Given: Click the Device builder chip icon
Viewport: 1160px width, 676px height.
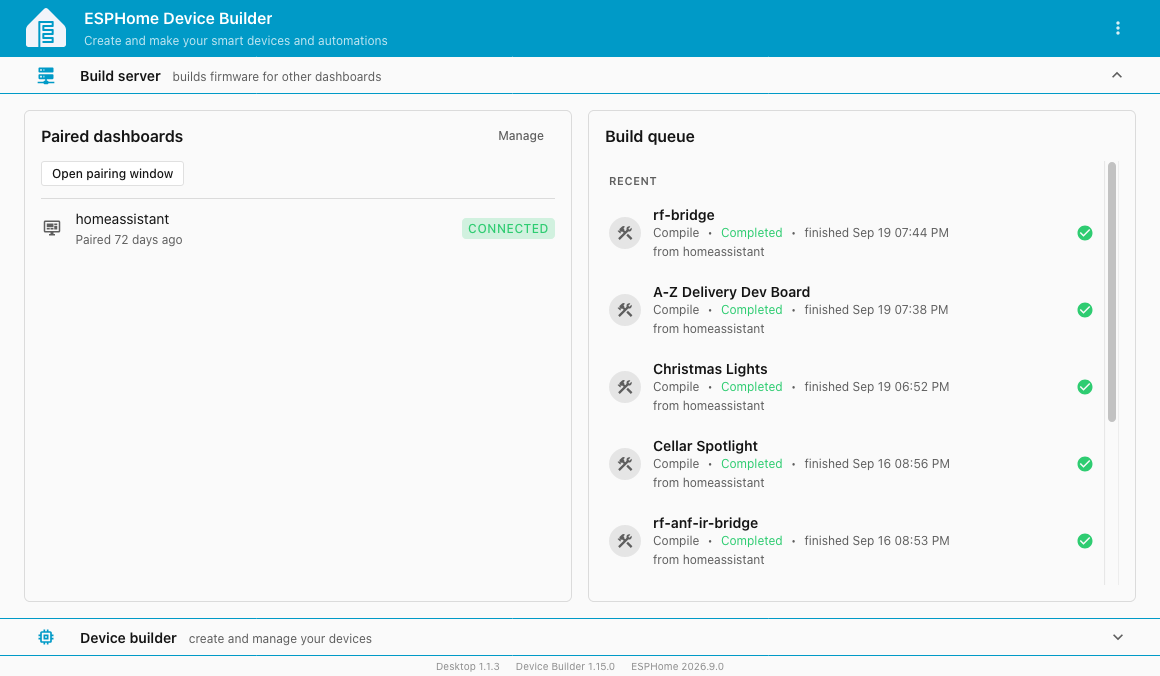Looking at the screenshot, I should [46, 638].
